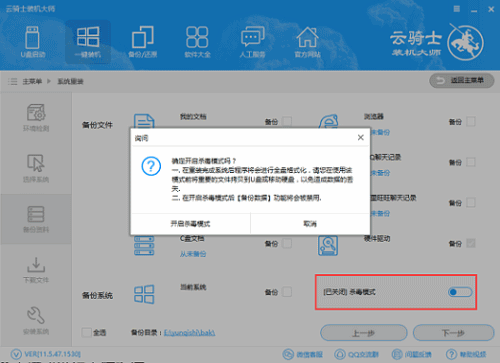Click the 我的文档 label

click(193, 116)
